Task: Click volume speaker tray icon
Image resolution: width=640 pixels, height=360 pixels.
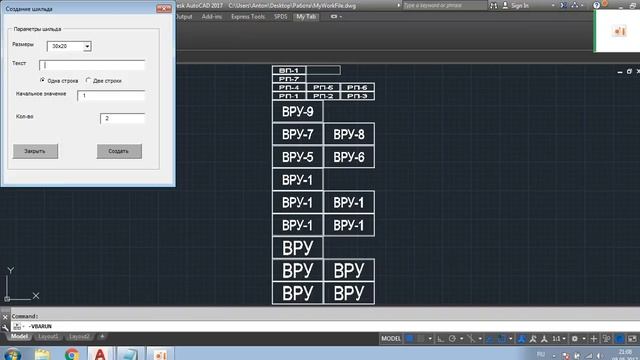Action: pyautogui.click(x=600, y=356)
